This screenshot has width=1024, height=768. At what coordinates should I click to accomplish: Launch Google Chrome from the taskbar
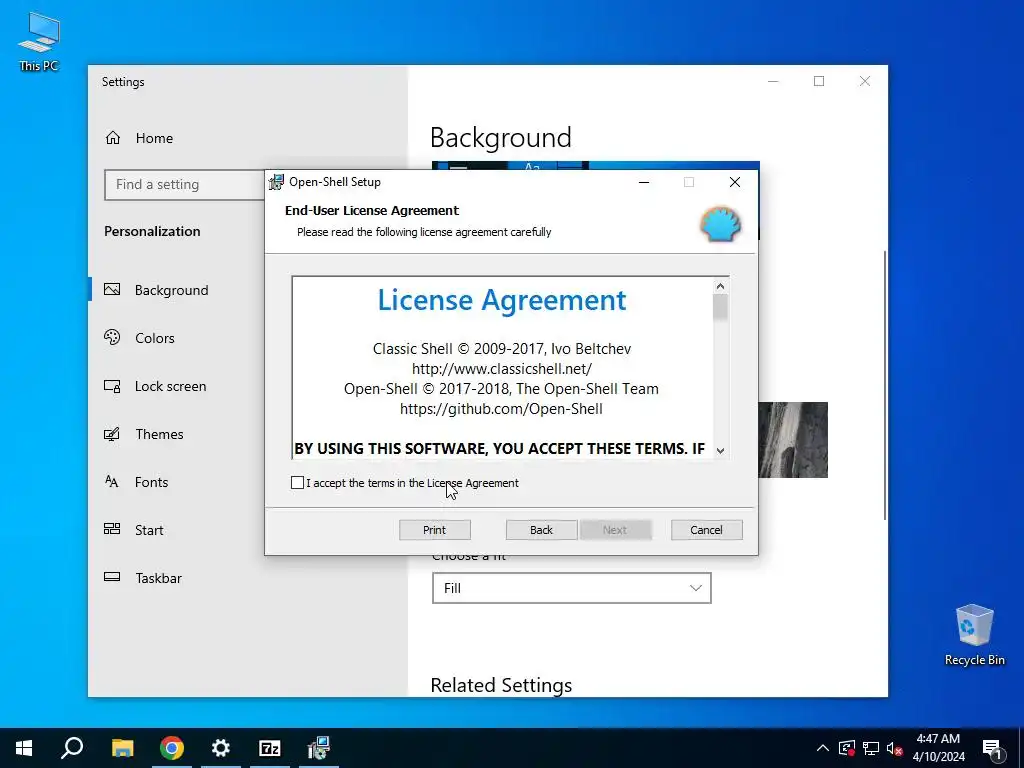(172, 748)
